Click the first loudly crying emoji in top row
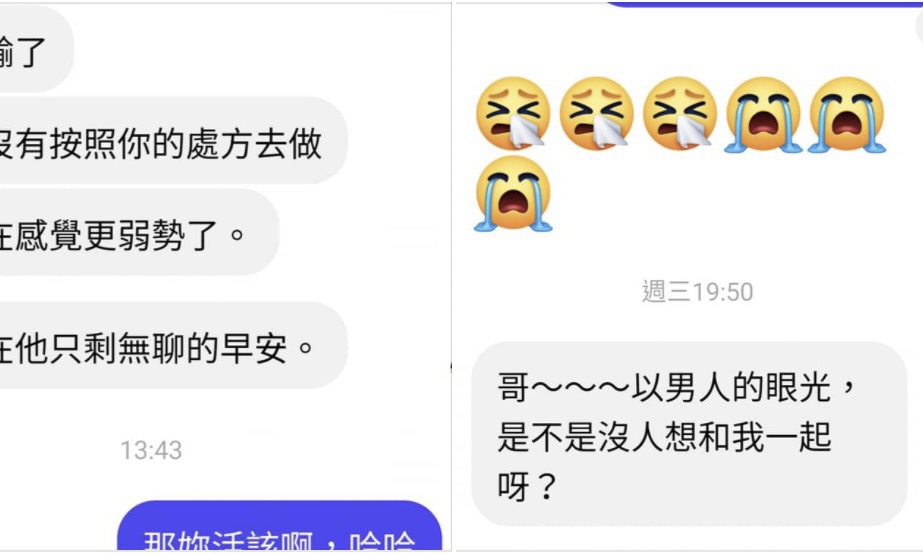Screen dimensions: 923x554 (x=763, y=114)
